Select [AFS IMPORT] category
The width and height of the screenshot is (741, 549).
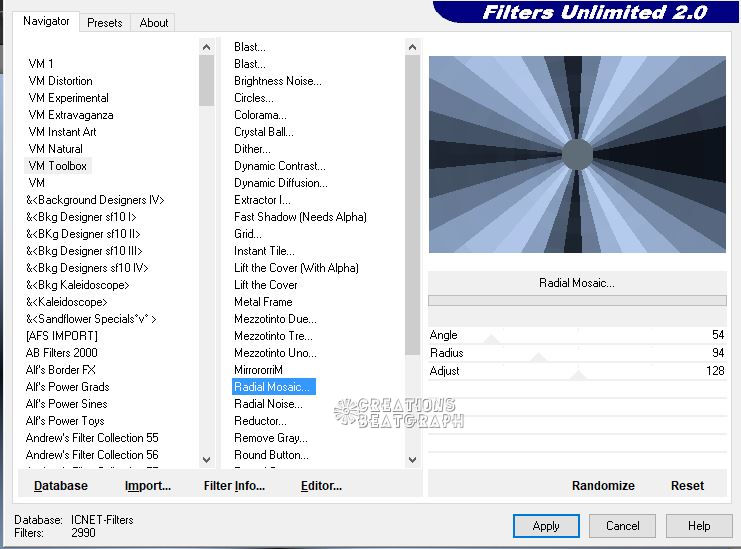62,336
